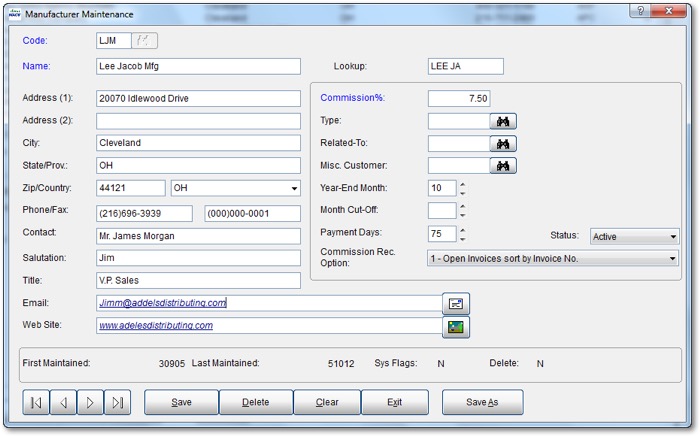Image resolution: width=700 pixels, height=436 pixels.
Task: Click the empty Month Cut-Off field
Action: (442, 211)
